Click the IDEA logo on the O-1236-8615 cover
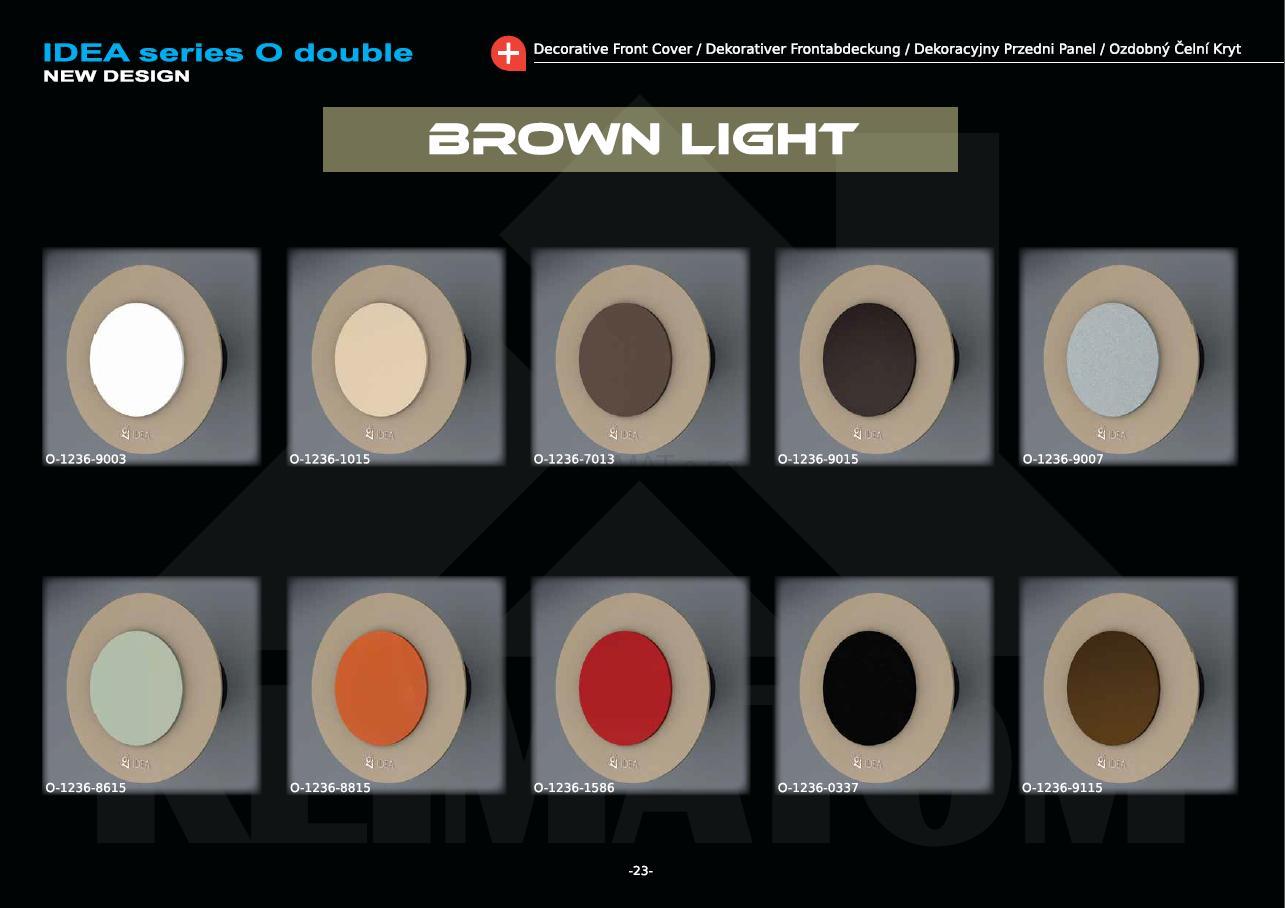Viewport: 1285px width, 908px height. tap(137, 763)
